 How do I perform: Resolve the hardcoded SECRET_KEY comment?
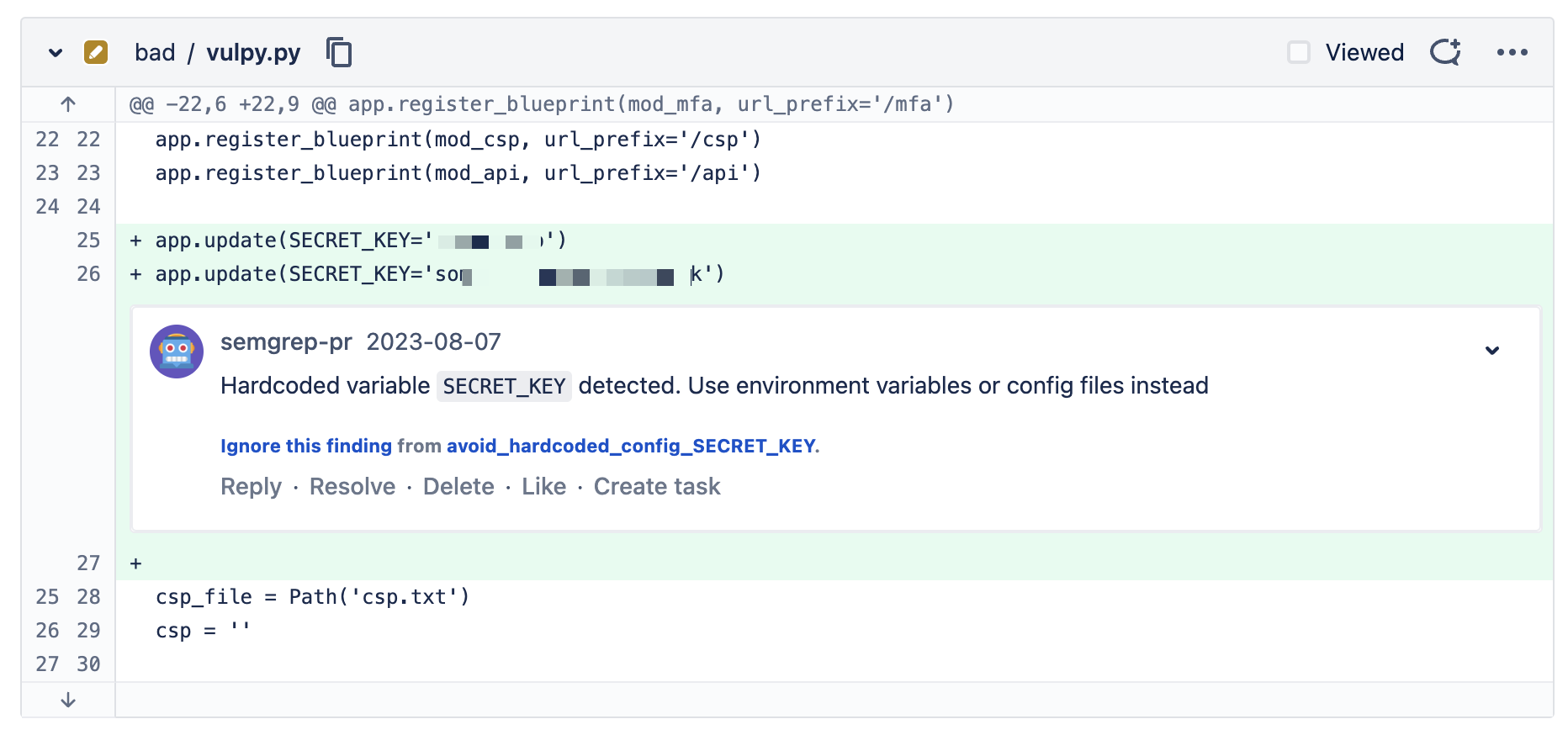pyautogui.click(x=352, y=486)
